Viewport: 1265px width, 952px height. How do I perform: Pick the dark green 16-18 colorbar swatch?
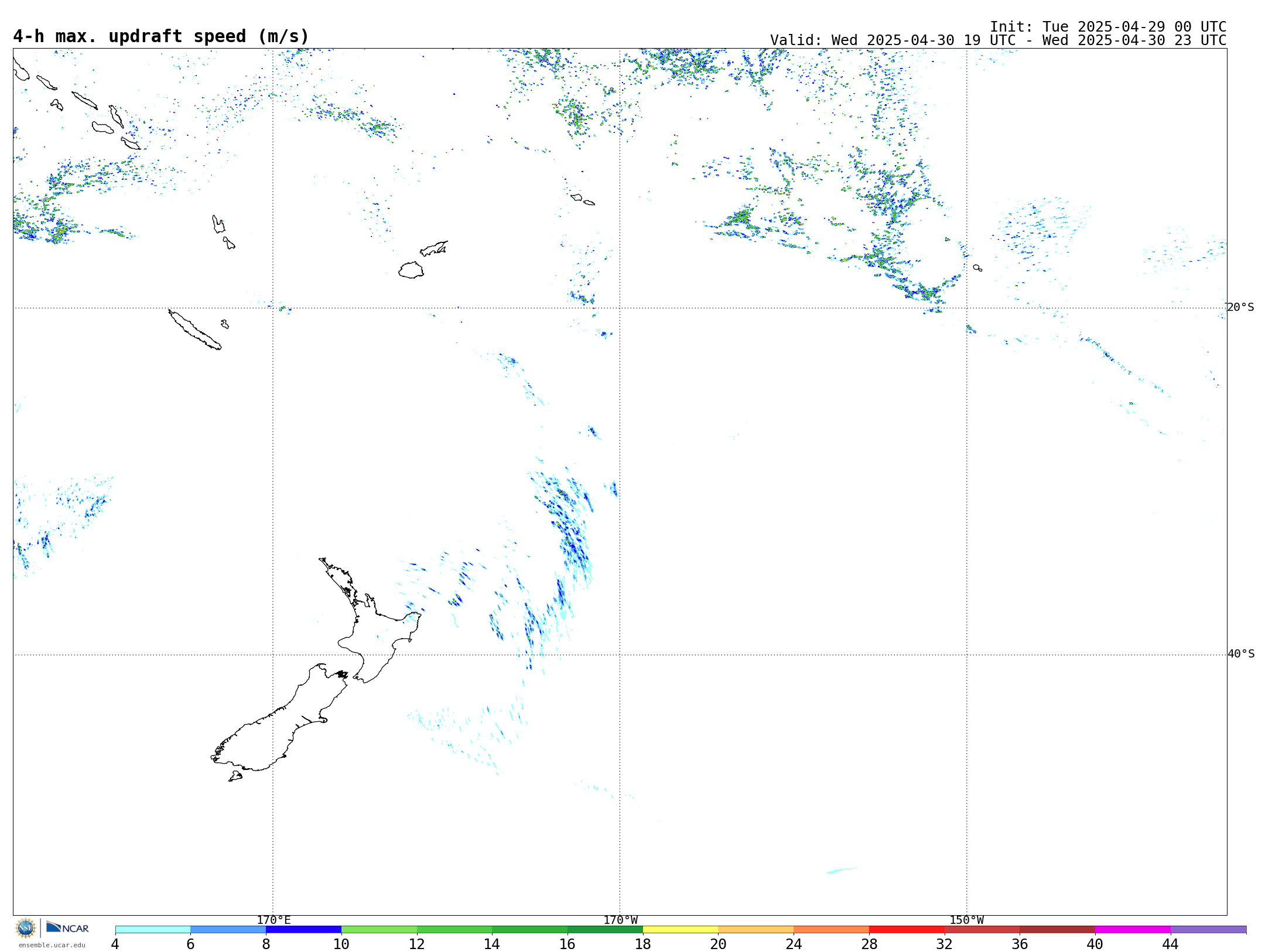tap(606, 930)
